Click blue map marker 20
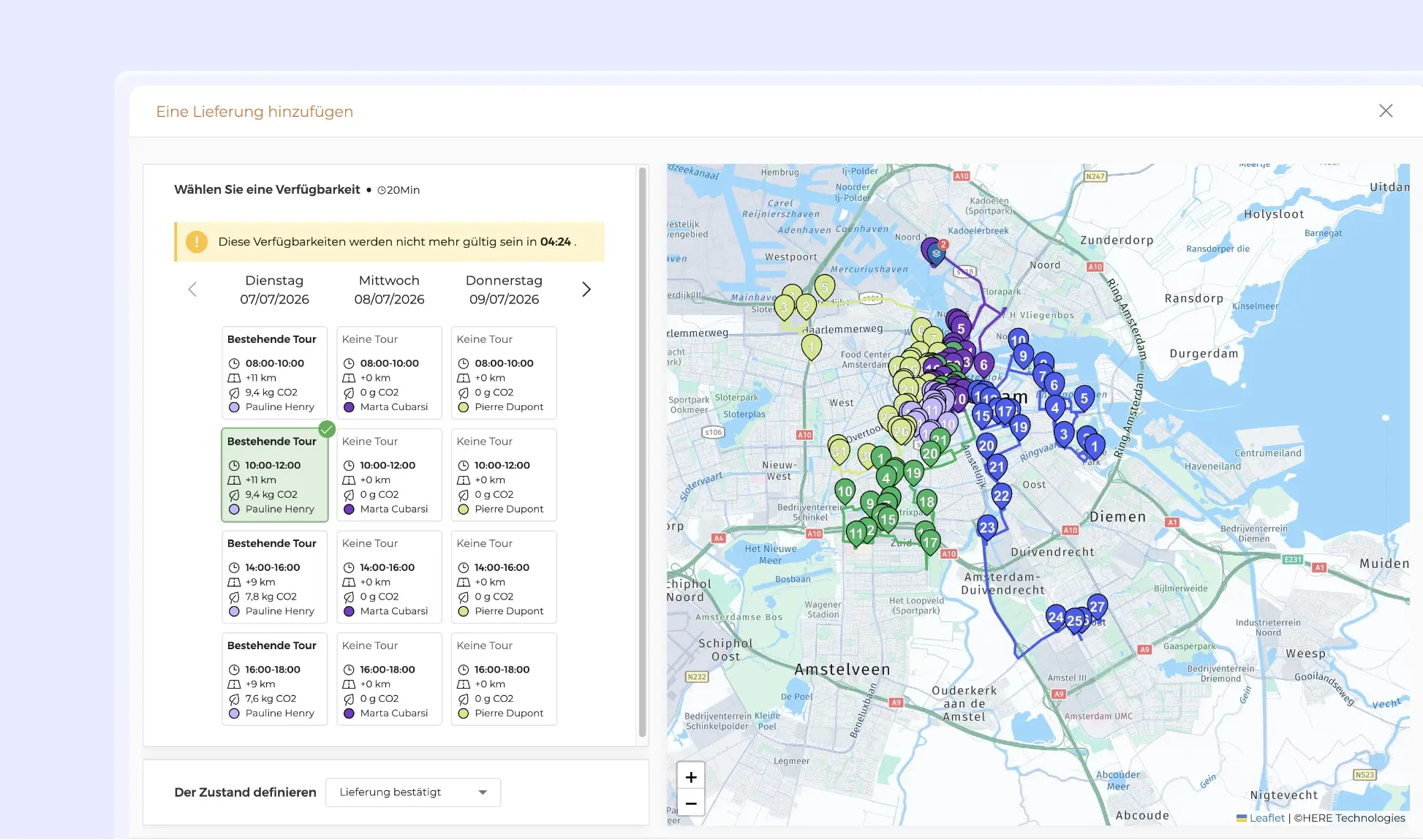1423x840 pixels. [x=986, y=446]
